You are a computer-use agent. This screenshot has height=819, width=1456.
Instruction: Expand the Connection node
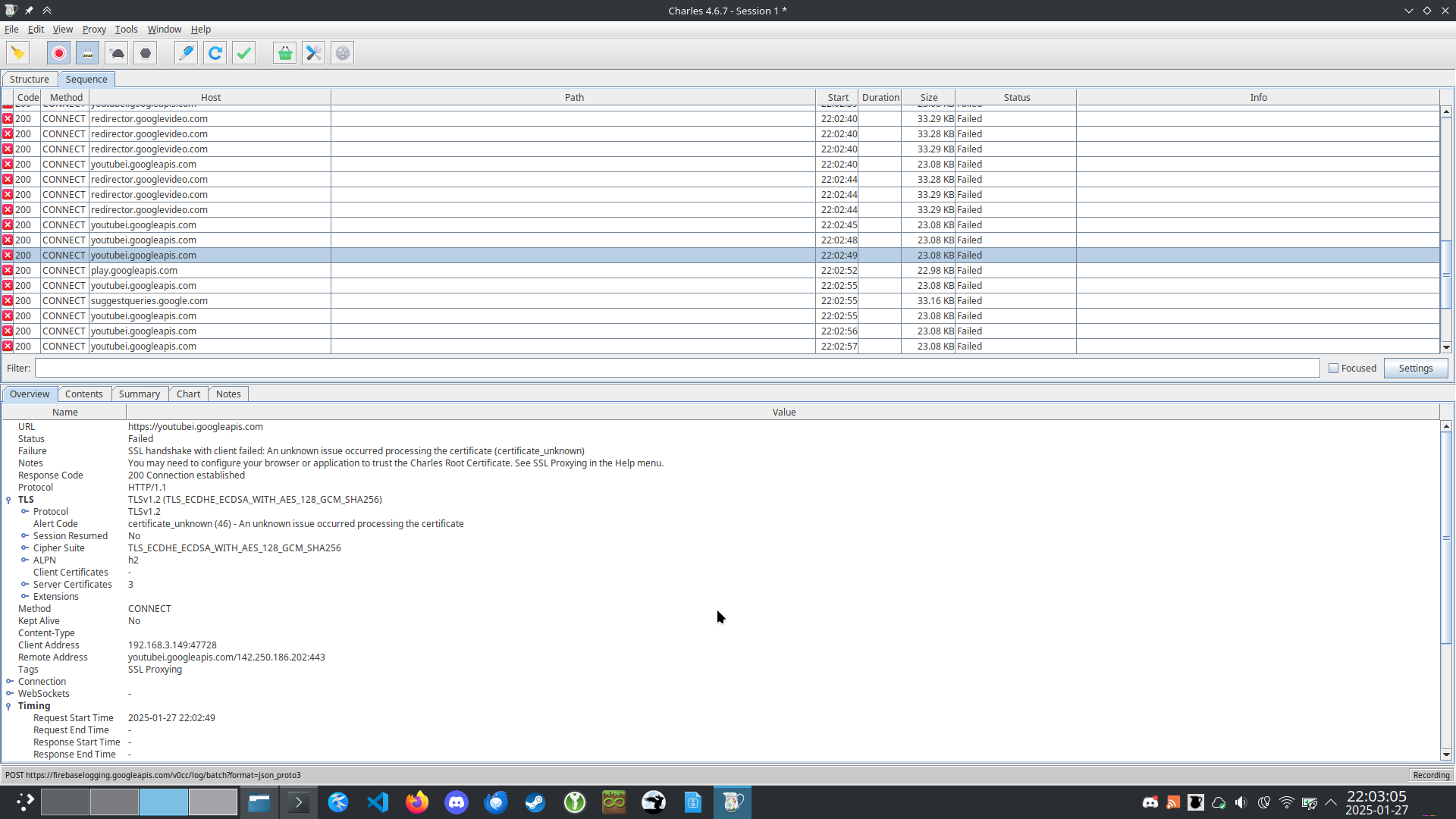(x=10, y=682)
